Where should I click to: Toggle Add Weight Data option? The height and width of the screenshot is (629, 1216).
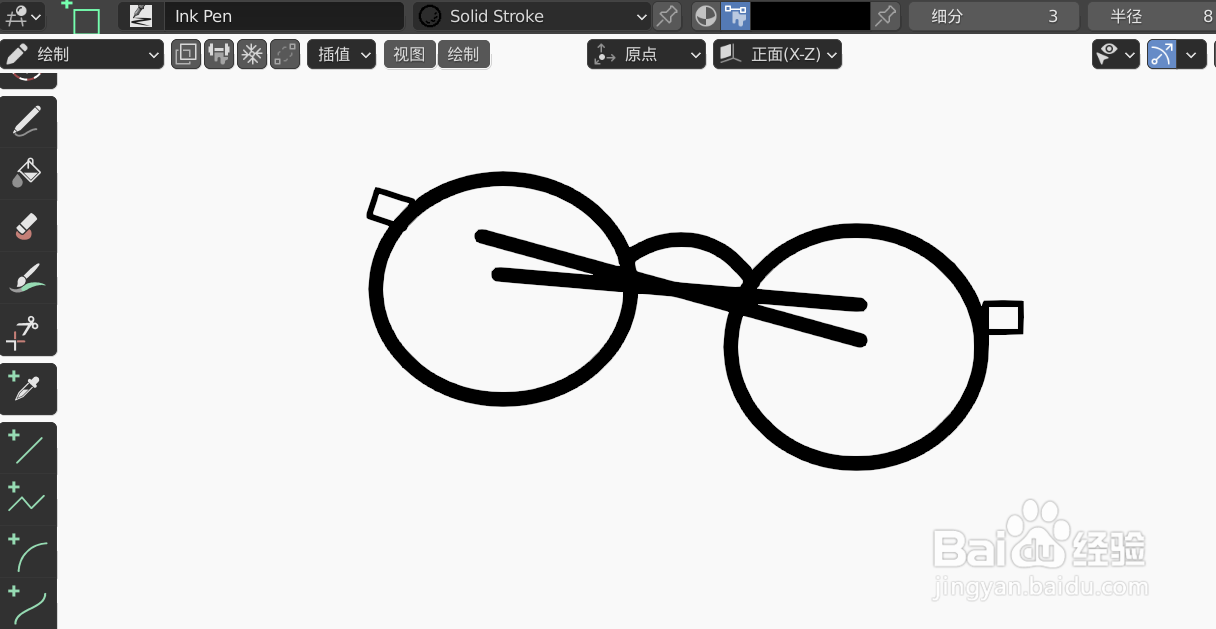219,54
